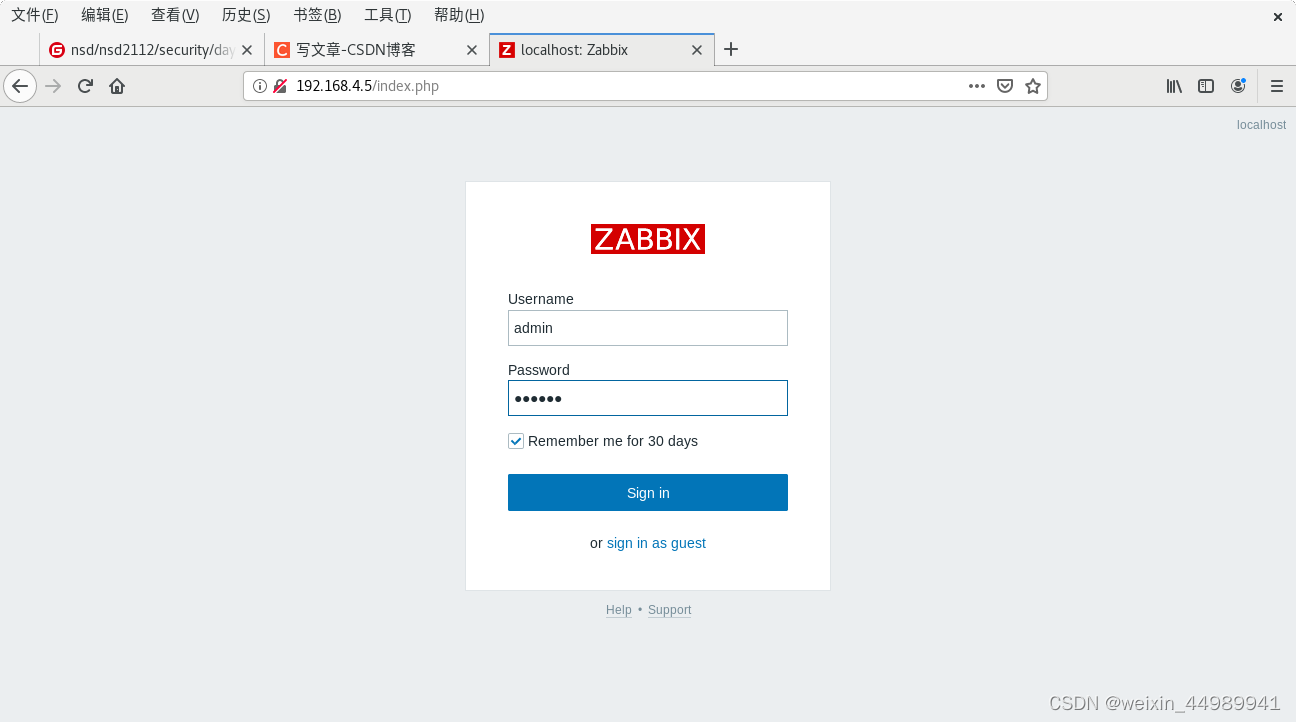The height and width of the screenshot is (722, 1296).
Task: Open the 编辑(E) menu
Action: point(105,15)
